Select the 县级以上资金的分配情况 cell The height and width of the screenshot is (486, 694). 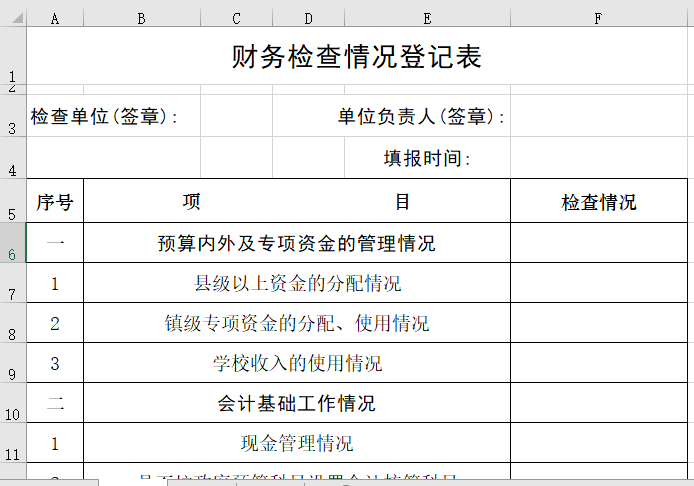297,283
